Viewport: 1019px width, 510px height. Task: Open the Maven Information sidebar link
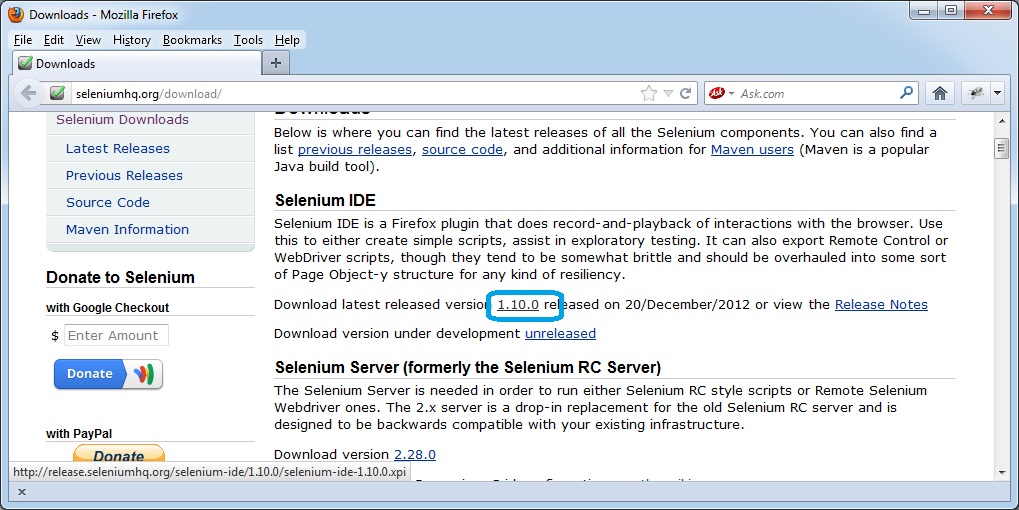pyautogui.click(x=127, y=229)
